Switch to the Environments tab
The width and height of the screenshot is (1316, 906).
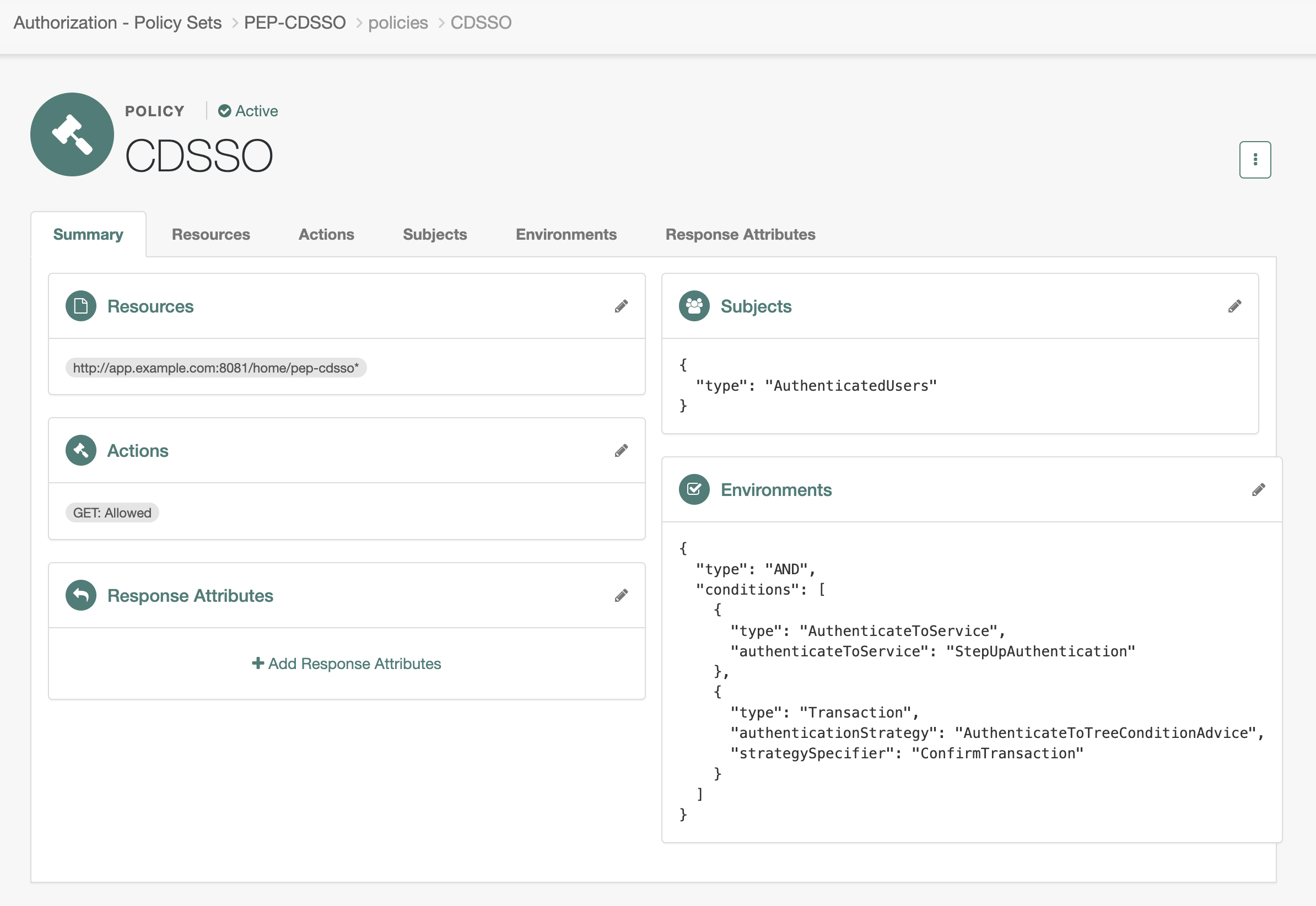pyautogui.click(x=565, y=234)
